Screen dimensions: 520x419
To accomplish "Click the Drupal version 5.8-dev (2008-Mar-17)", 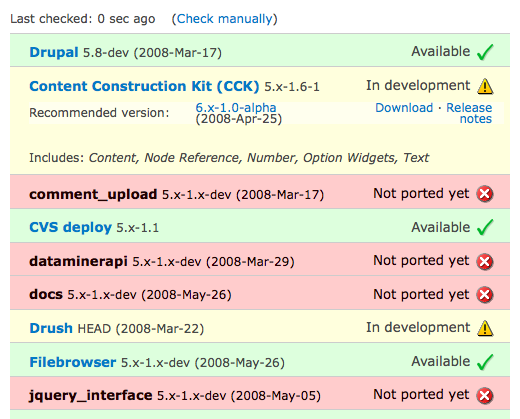I will pos(152,53).
